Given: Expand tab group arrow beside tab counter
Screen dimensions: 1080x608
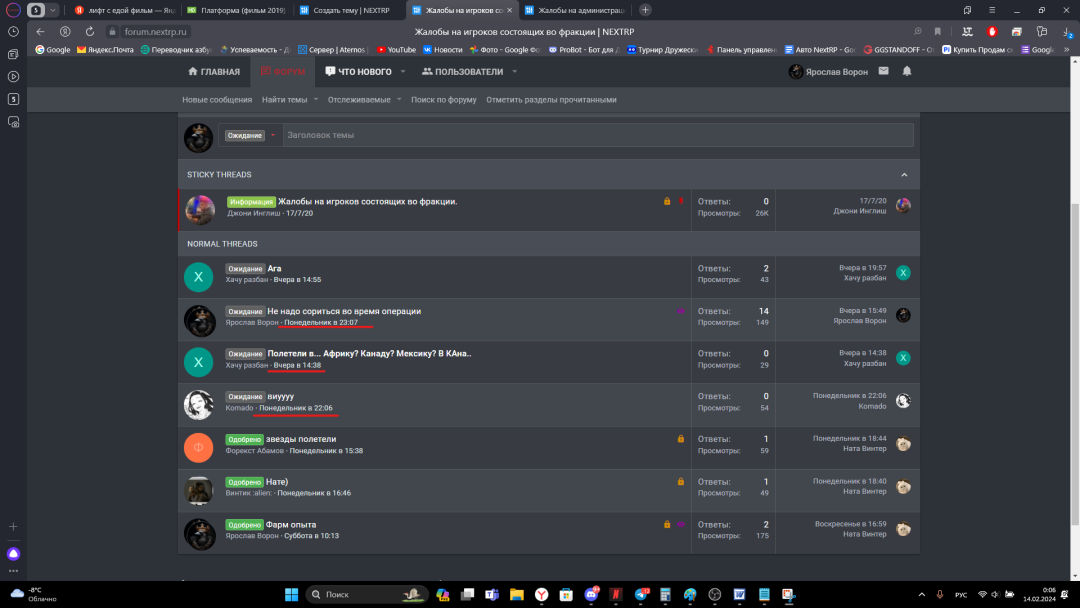Looking at the screenshot, I should [52, 10].
